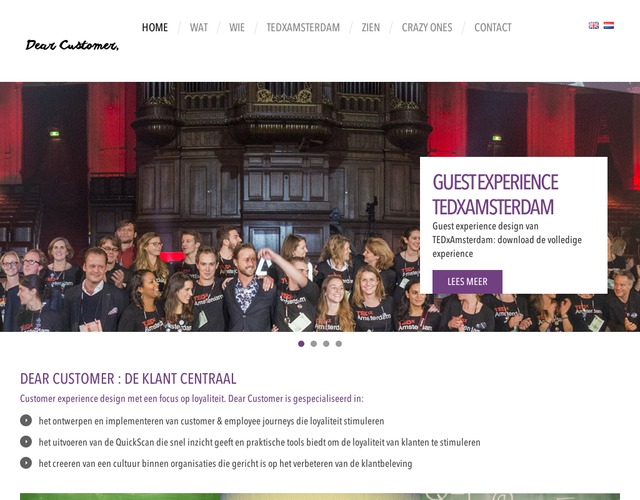Open the TEDXAMSTERDAM menu item
Viewport: 640px width, 500px height.
pos(303,27)
